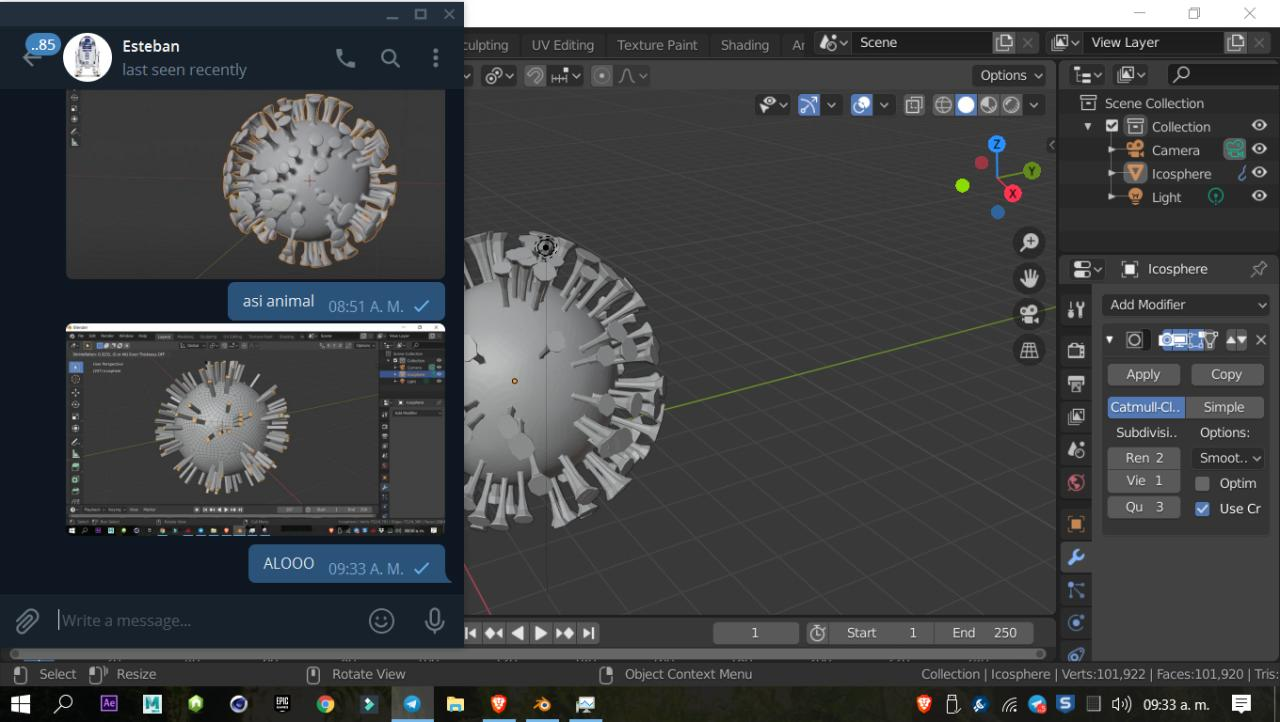Viewport: 1280px width, 722px height.
Task: Uncheck the Use Cr checkbox
Action: 1202,508
